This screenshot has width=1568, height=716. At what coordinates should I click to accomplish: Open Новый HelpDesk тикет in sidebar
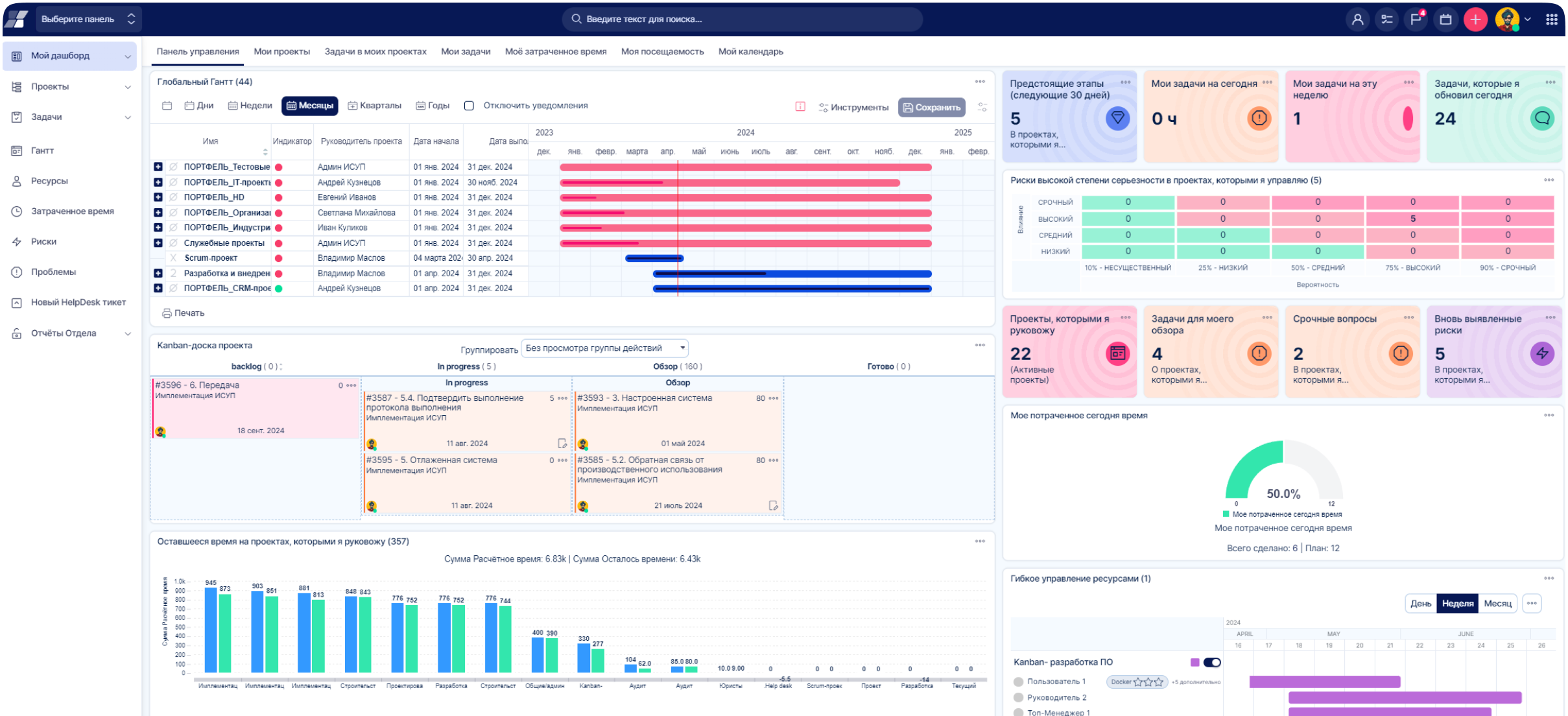[78, 302]
